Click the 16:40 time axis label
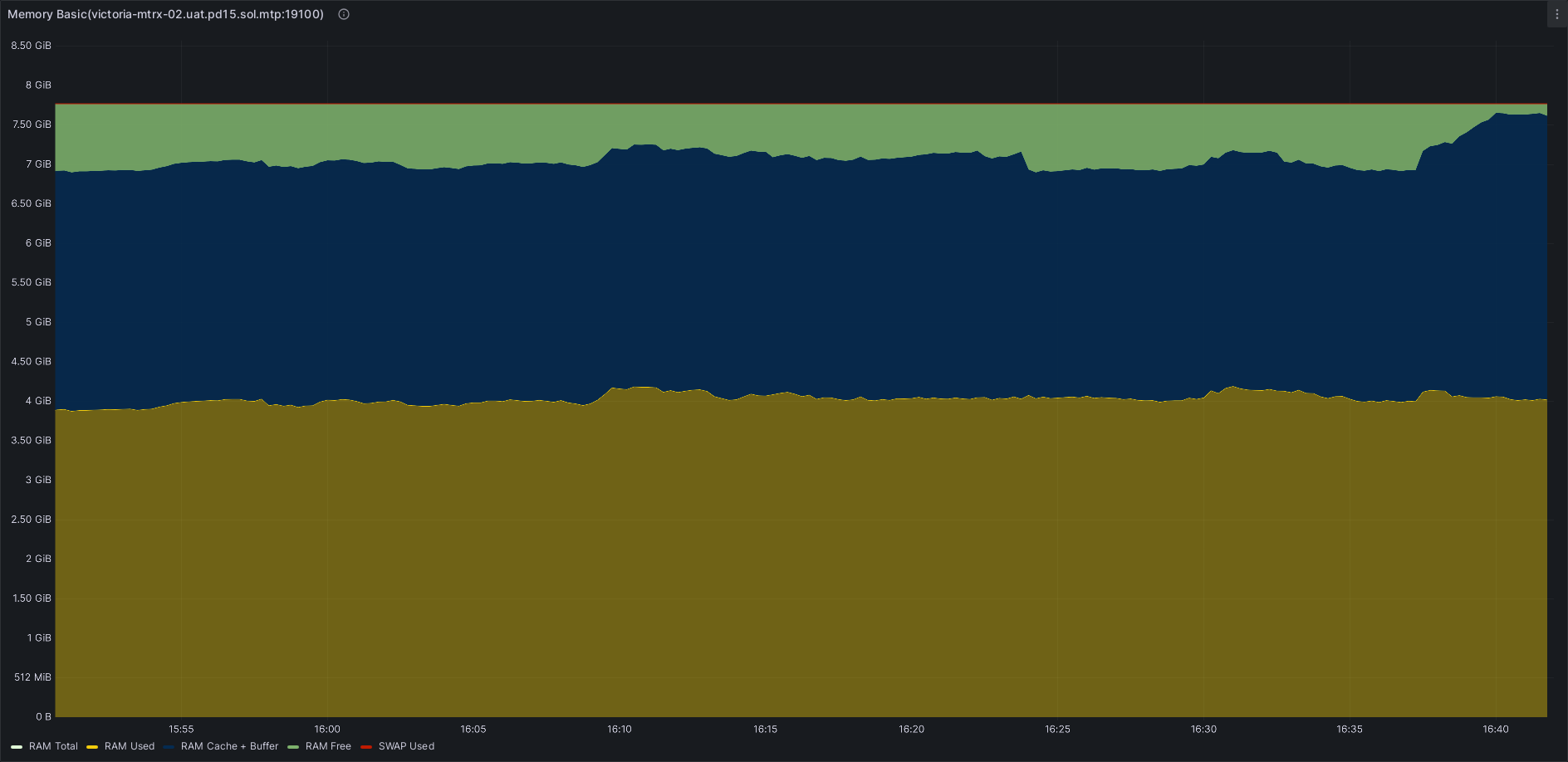This screenshot has height=762, width=1568. (x=1496, y=730)
